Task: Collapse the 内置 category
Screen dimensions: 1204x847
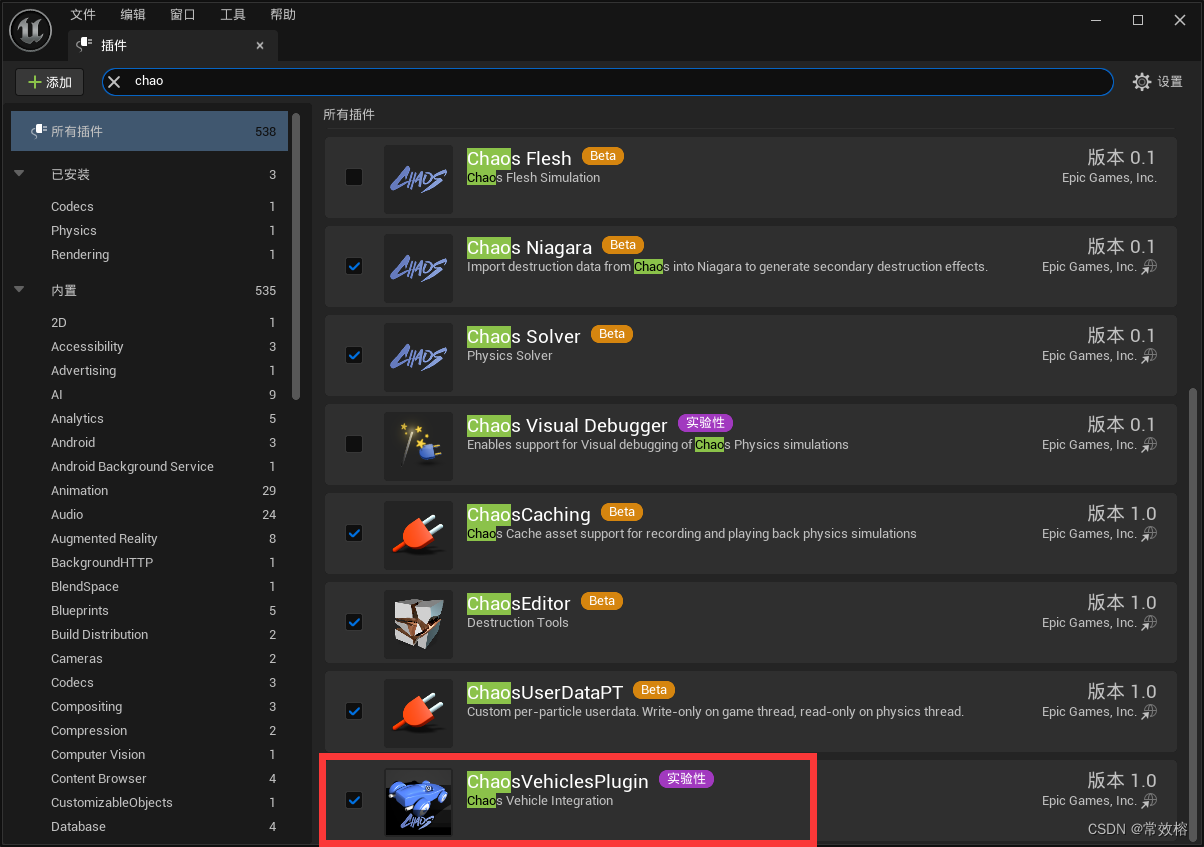Action: click(x=19, y=290)
